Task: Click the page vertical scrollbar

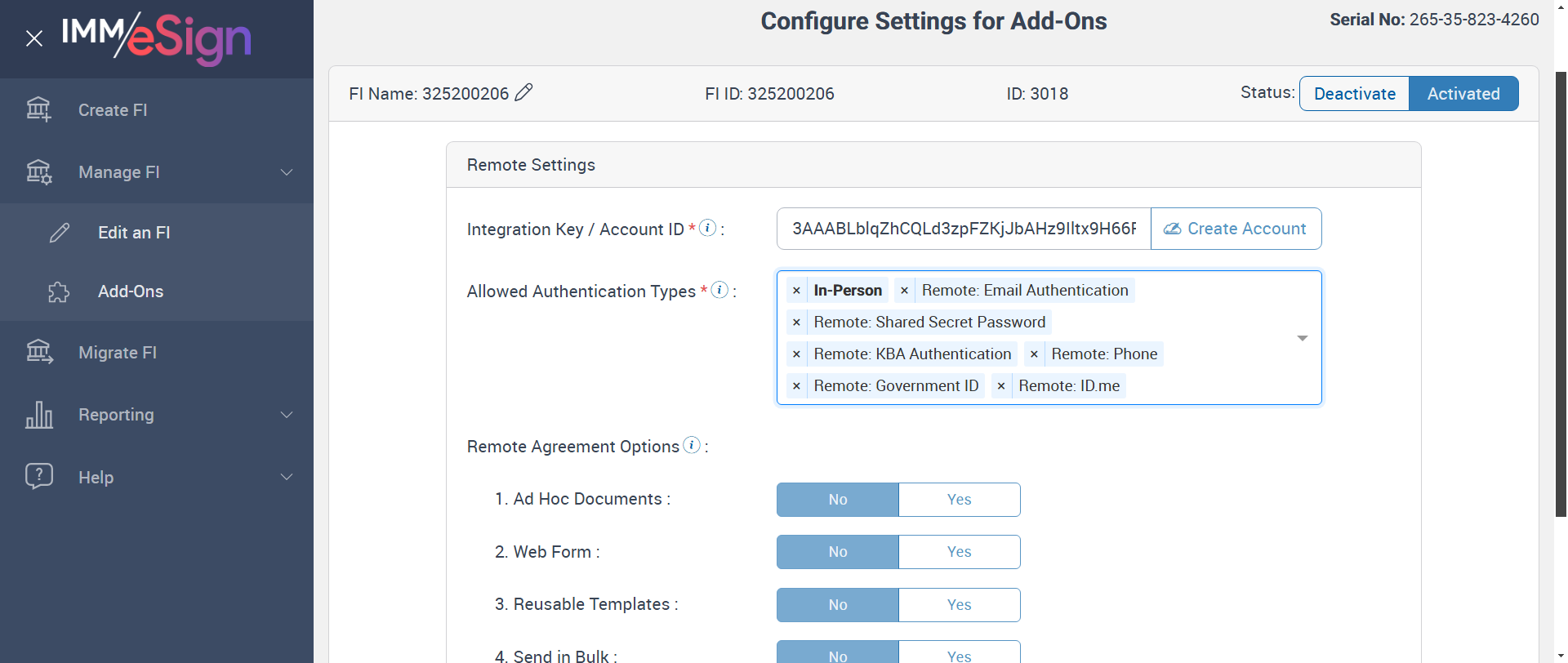Action: click(1561, 294)
